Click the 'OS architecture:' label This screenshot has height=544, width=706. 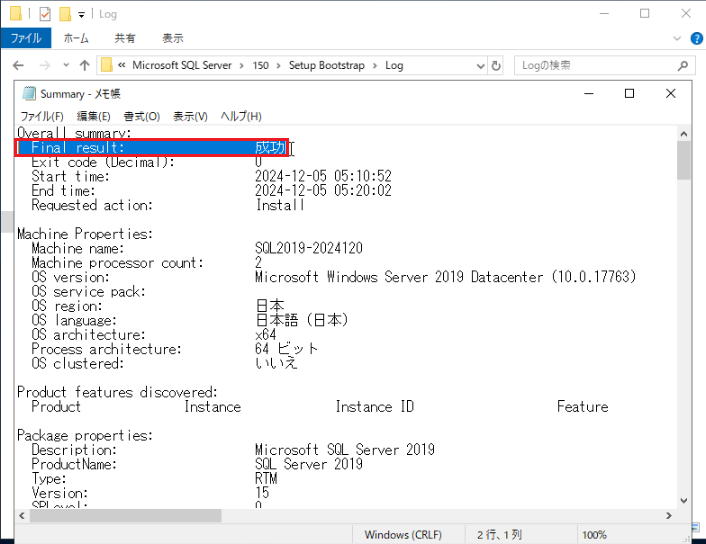coord(88,335)
